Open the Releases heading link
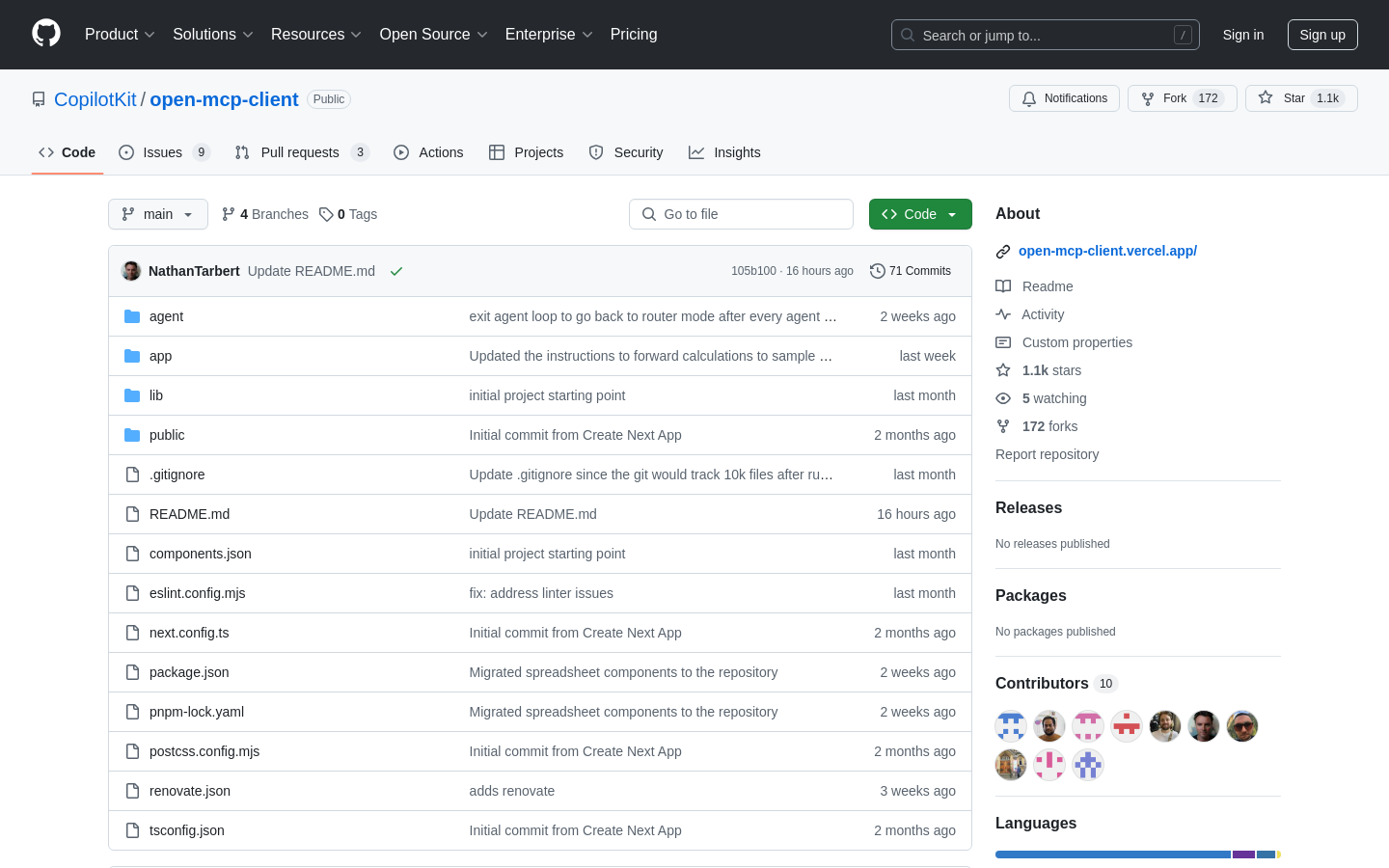This screenshot has width=1389, height=868. [x=1028, y=508]
